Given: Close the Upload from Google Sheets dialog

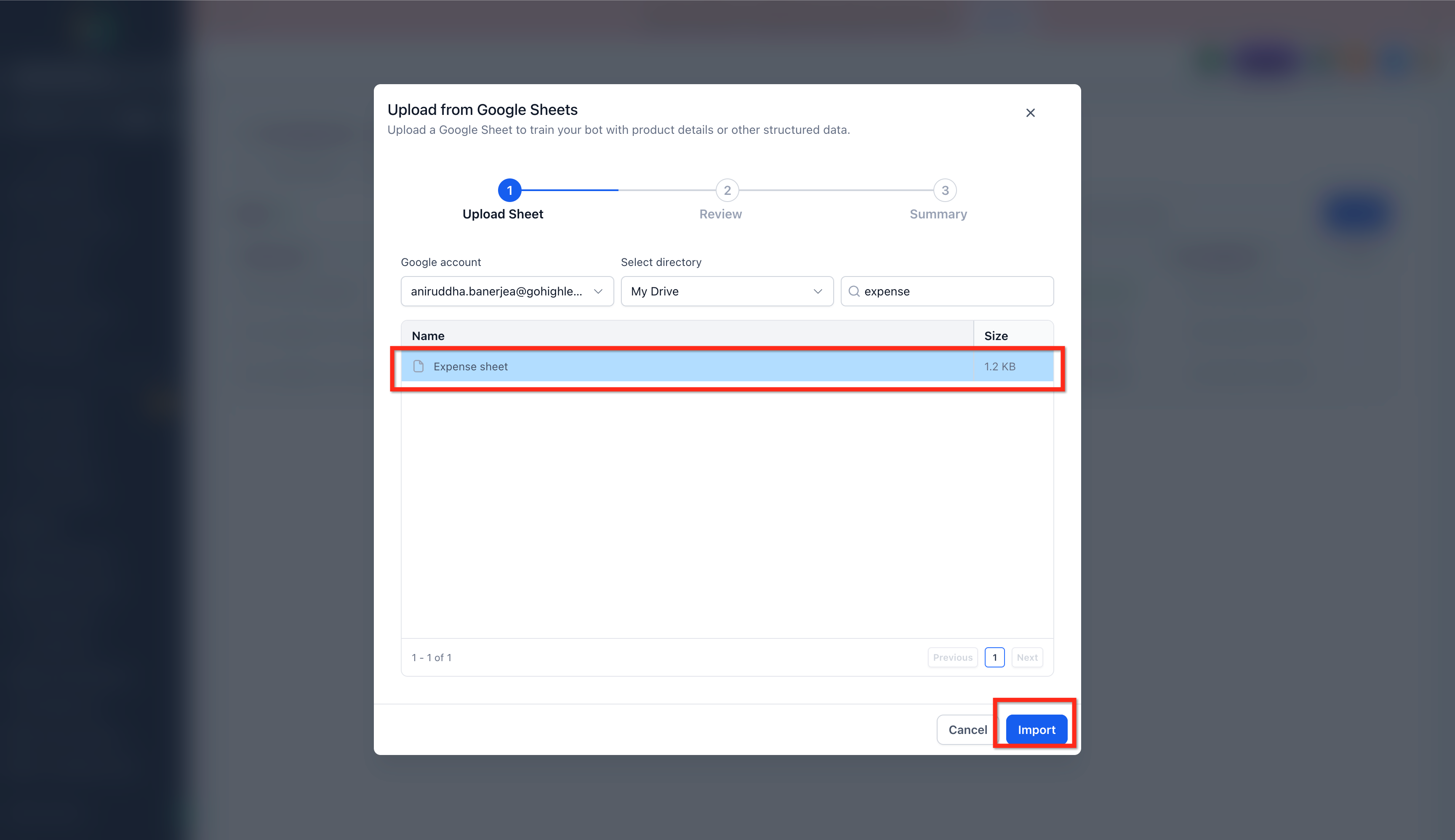Looking at the screenshot, I should pyautogui.click(x=1030, y=112).
